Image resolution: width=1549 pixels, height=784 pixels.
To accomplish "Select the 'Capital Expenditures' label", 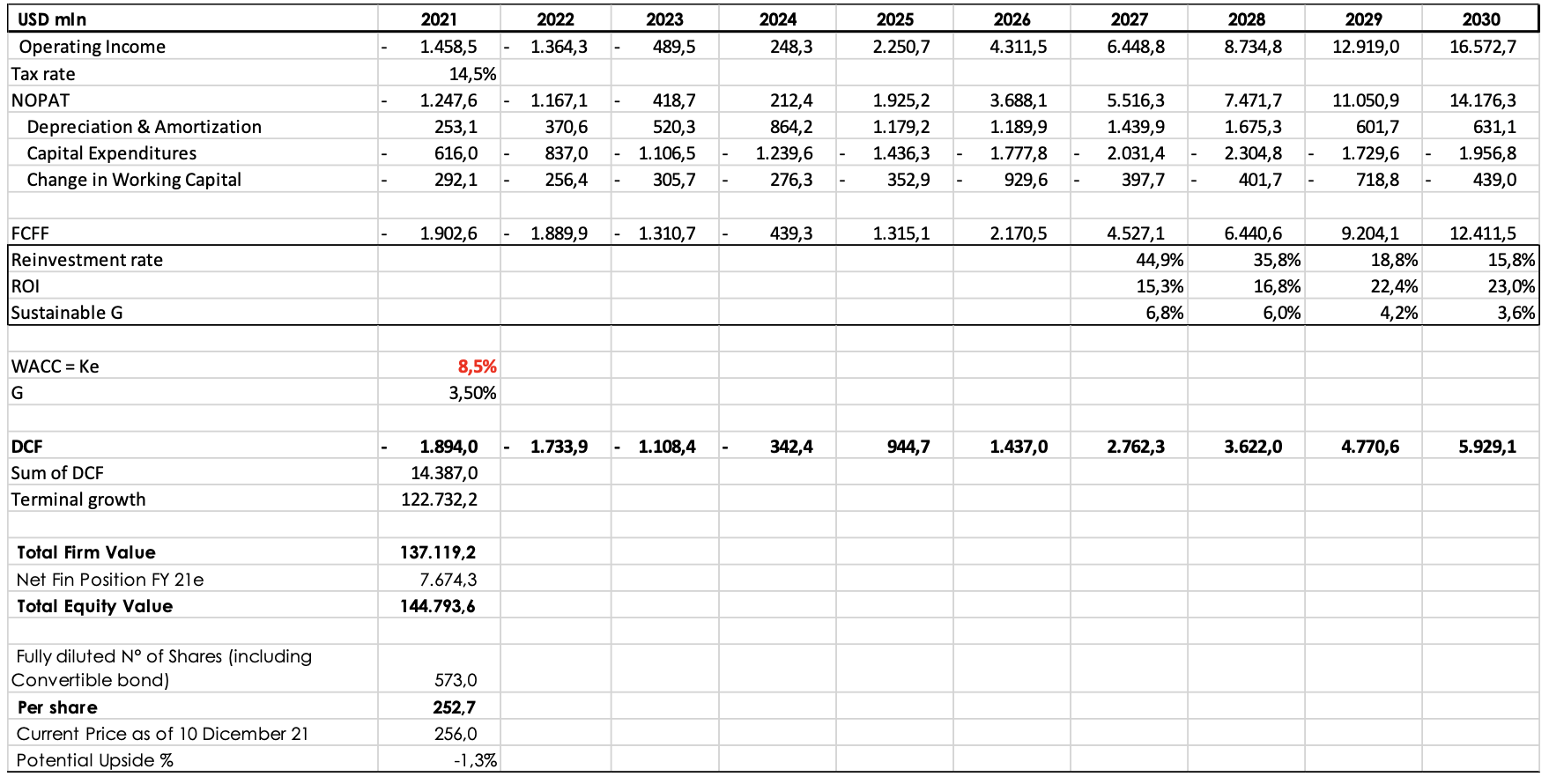I will 112,153.
